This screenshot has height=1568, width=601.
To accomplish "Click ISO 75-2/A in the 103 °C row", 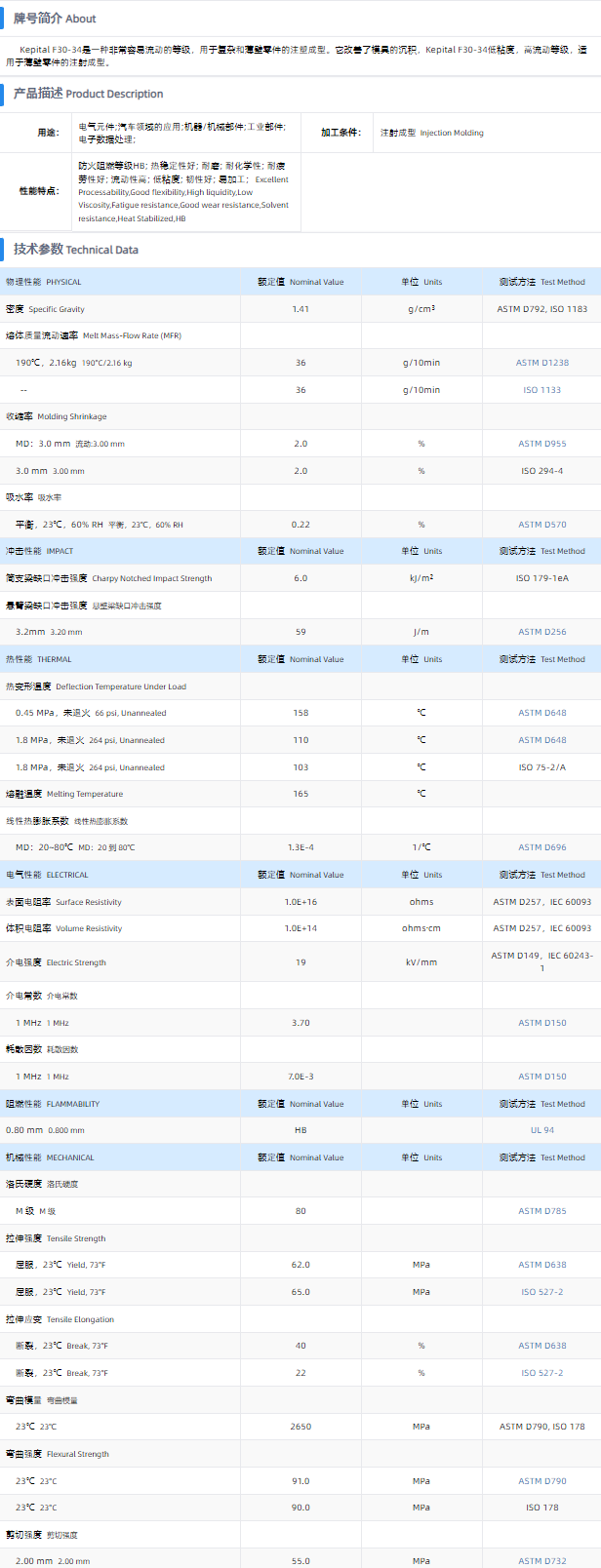I will click(x=542, y=767).
